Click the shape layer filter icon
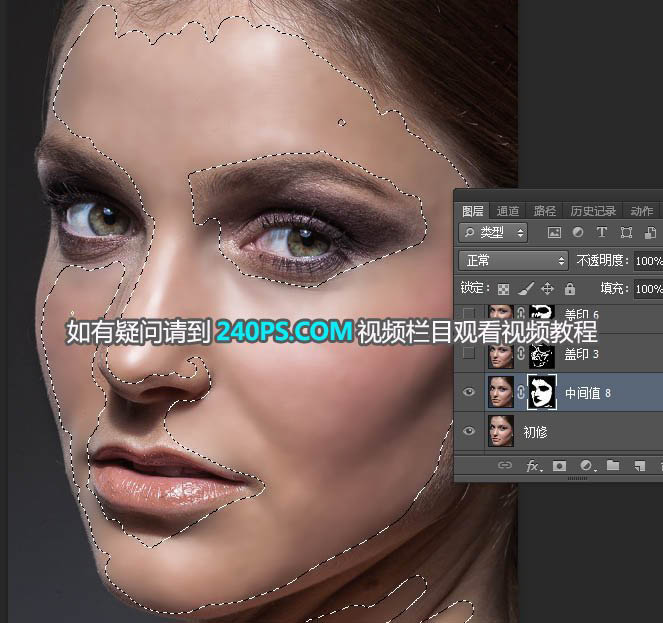Screen dimensions: 663x623 tap(626, 233)
